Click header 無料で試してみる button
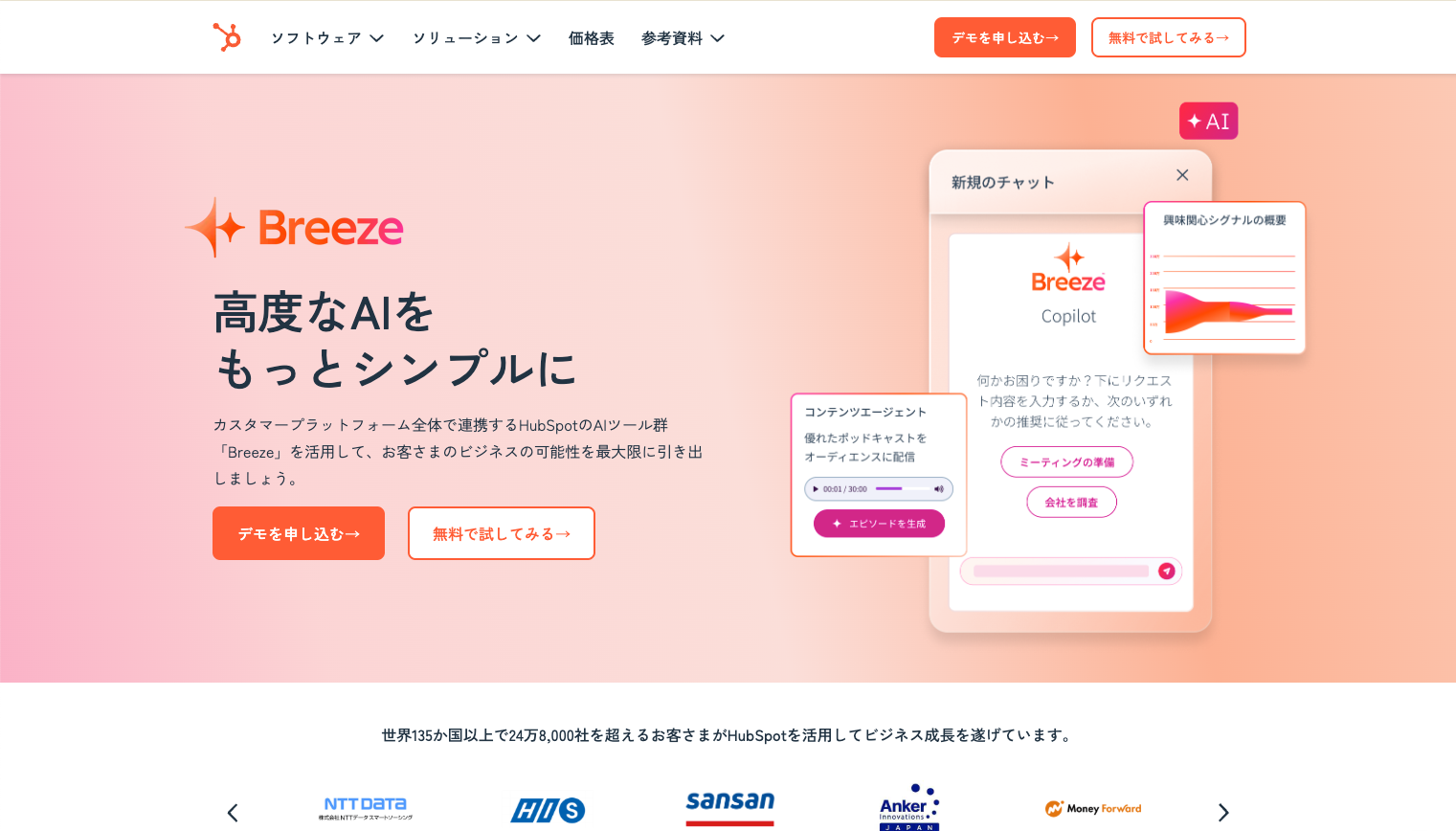 coord(1169,37)
